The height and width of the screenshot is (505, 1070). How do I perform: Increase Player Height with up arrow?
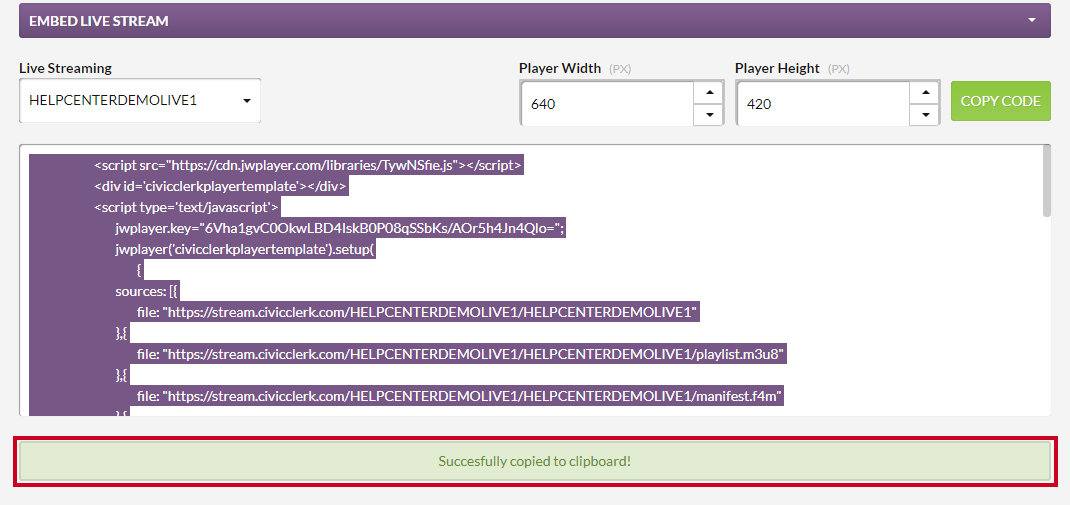[925, 92]
